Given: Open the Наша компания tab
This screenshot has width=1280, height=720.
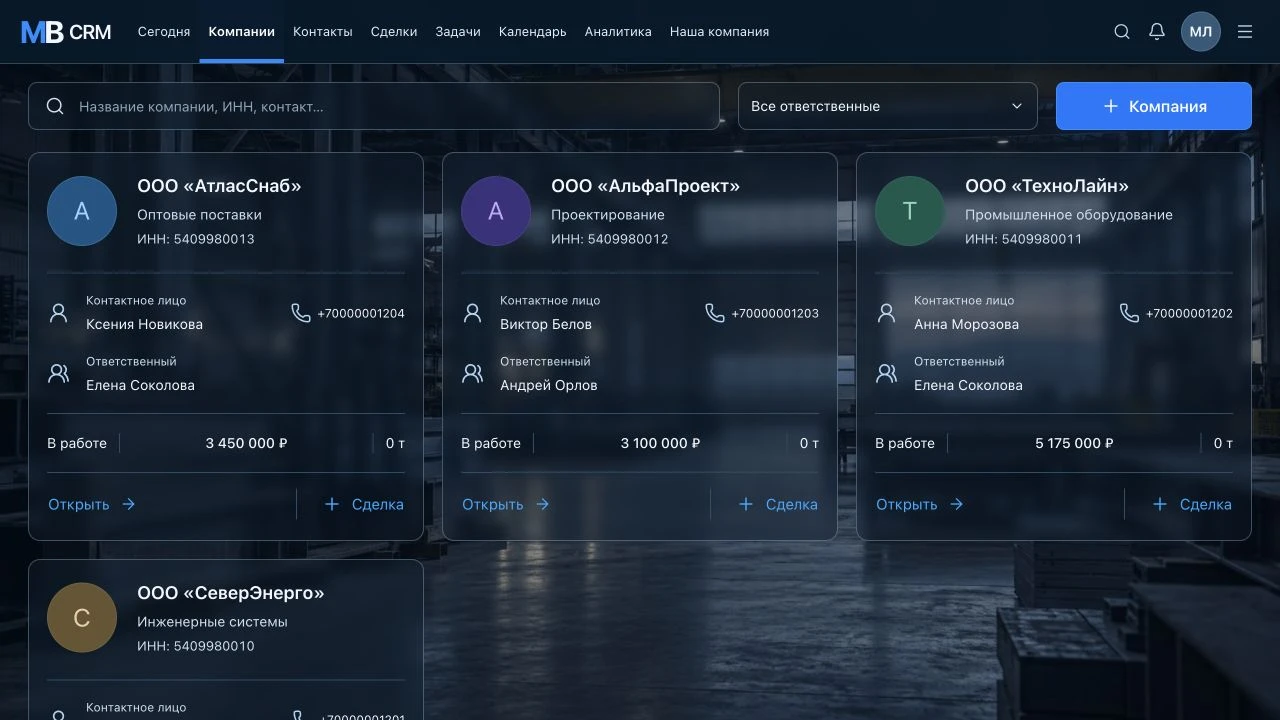Looking at the screenshot, I should pyautogui.click(x=720, y=32).
